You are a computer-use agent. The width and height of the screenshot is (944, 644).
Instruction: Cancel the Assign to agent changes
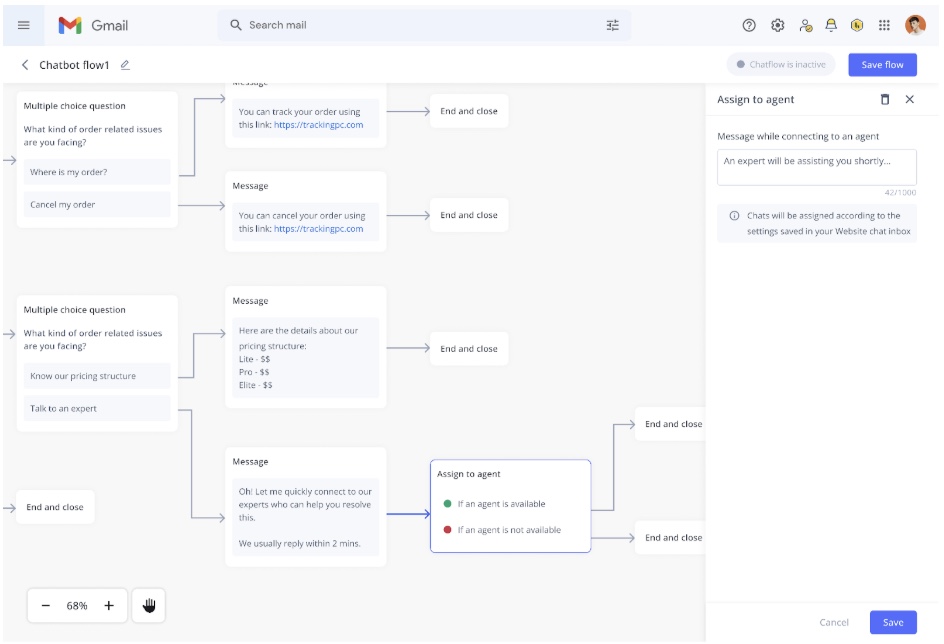tap(833, 622)
